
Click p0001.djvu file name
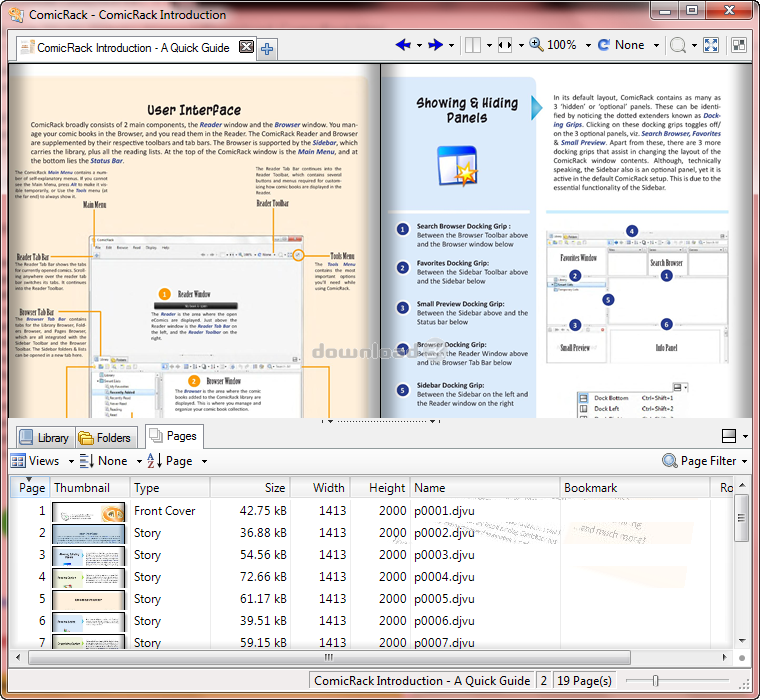(x=444, y=511)
